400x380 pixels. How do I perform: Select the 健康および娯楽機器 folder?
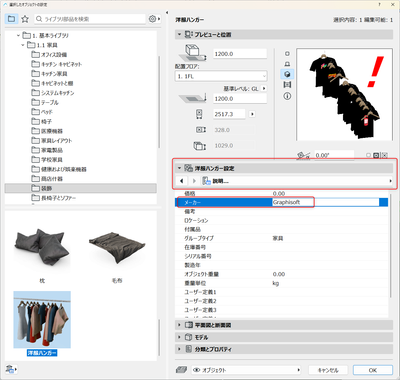point(59,169)
